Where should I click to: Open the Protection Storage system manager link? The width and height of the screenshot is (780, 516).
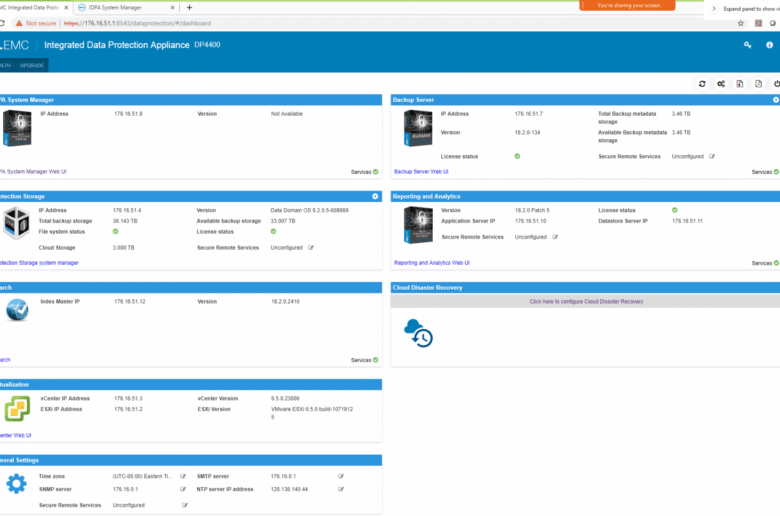pos(39,263)
